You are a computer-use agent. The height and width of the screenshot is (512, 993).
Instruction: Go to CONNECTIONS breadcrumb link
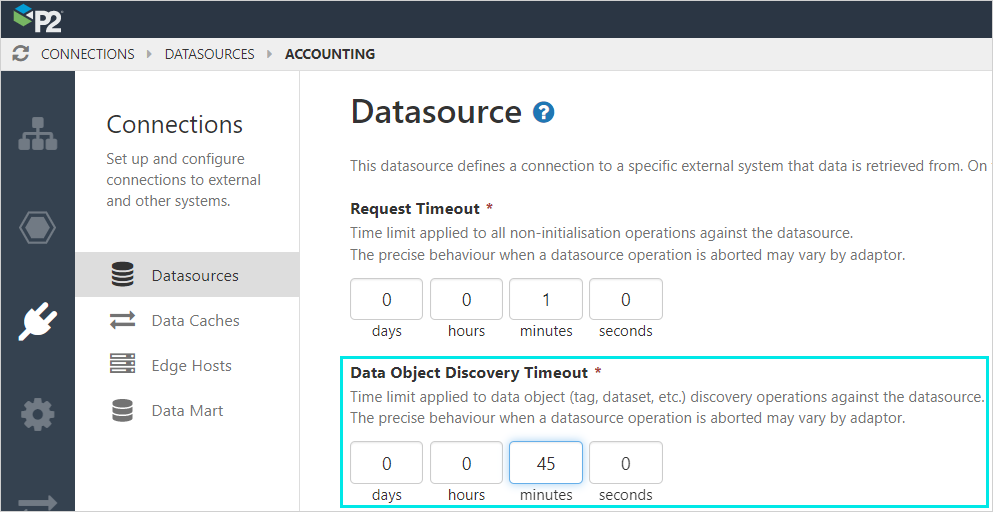pyautogui.click(x=87, y=54)
